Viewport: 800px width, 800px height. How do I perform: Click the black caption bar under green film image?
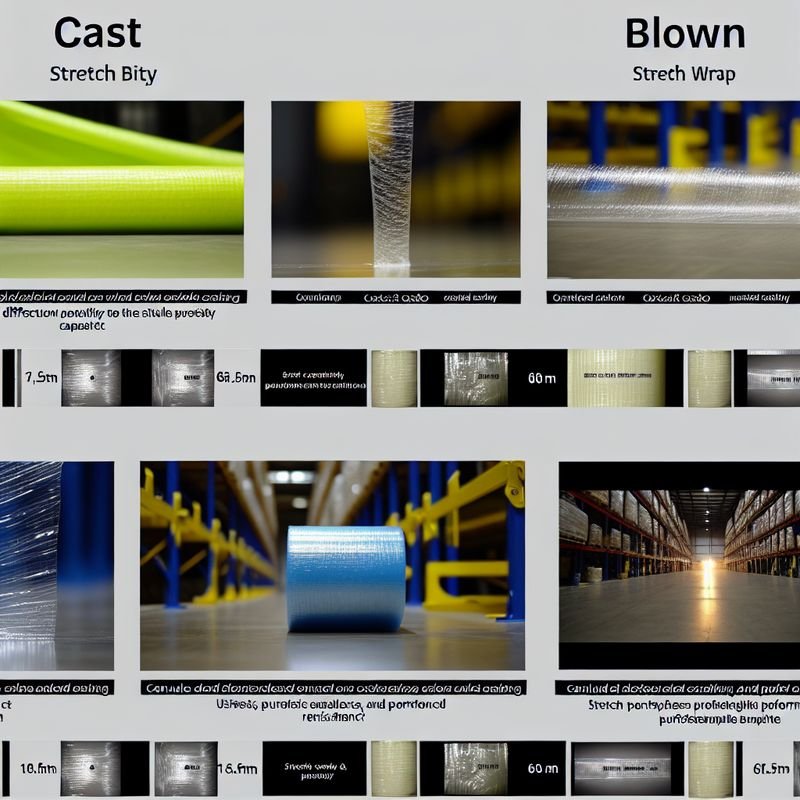(x=121, y=297)
